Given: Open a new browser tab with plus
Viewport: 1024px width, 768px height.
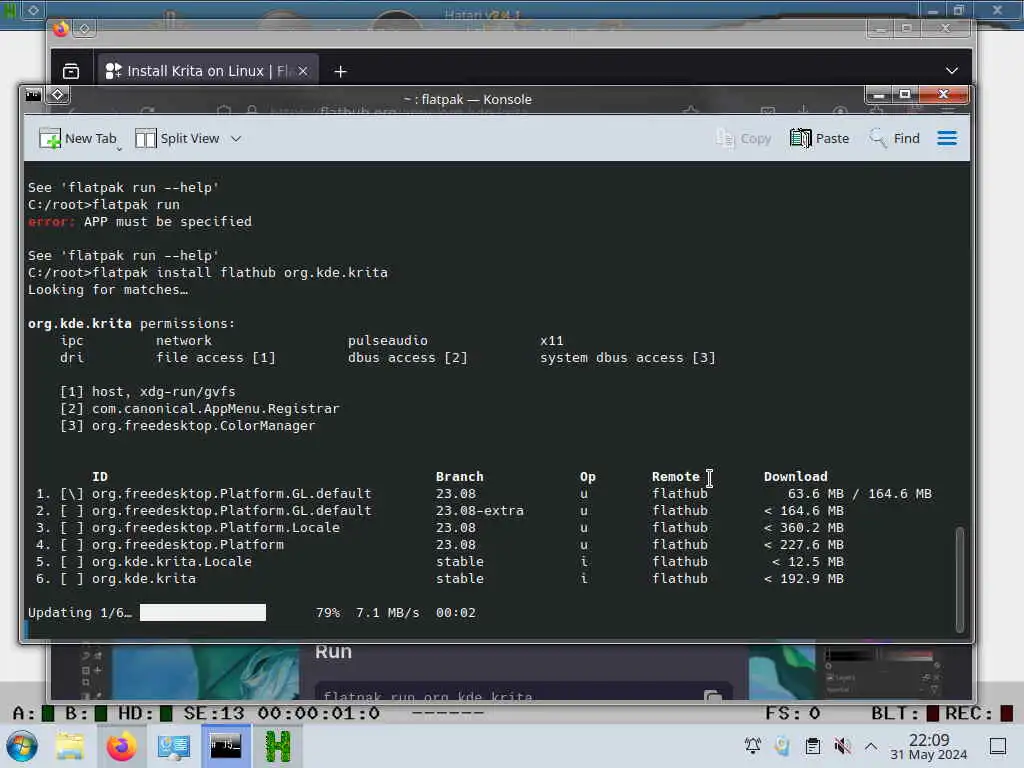Looking at the screenshot, I should [340, 71].
